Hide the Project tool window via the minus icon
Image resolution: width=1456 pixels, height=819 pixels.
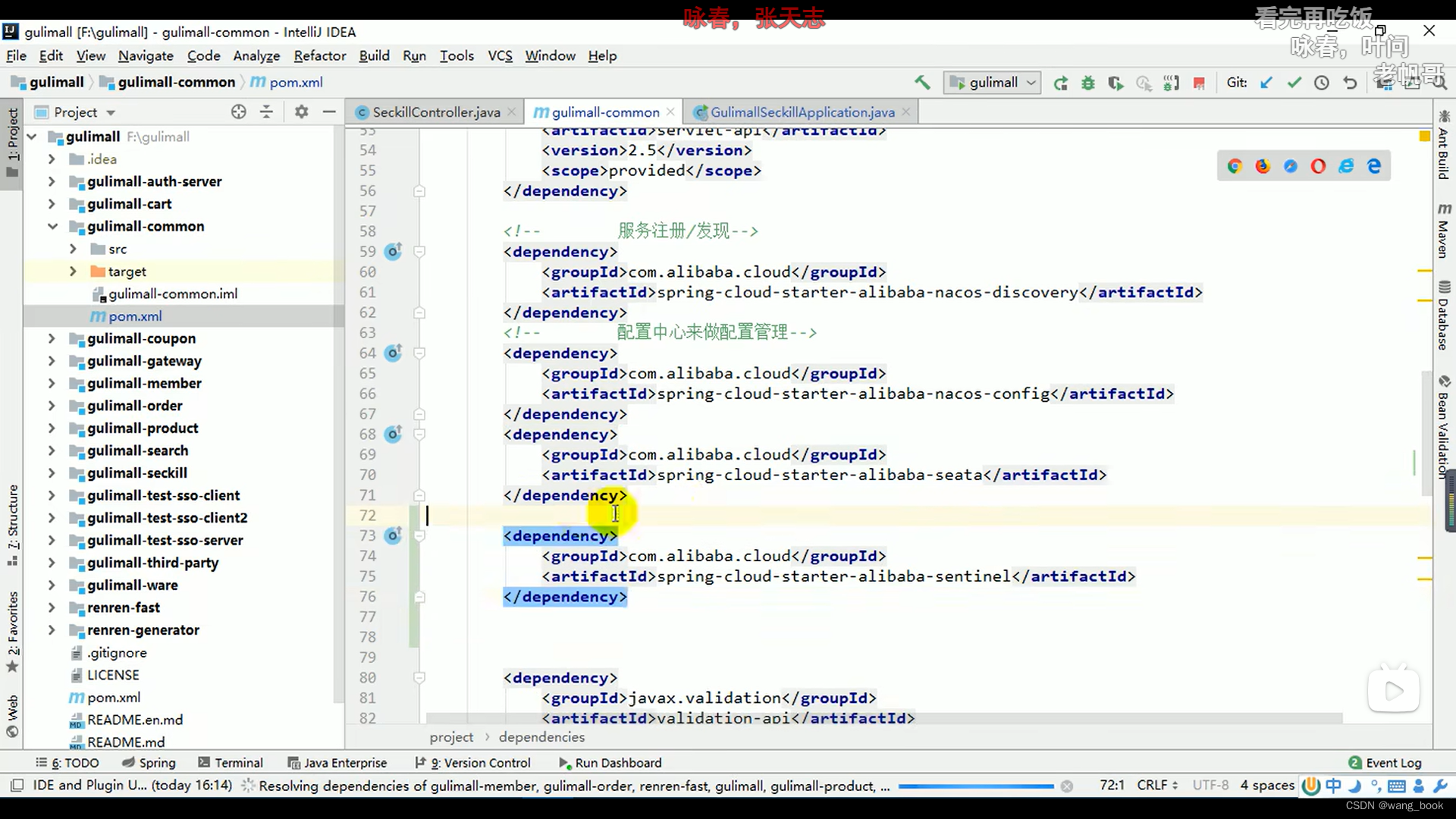(329, 112)
